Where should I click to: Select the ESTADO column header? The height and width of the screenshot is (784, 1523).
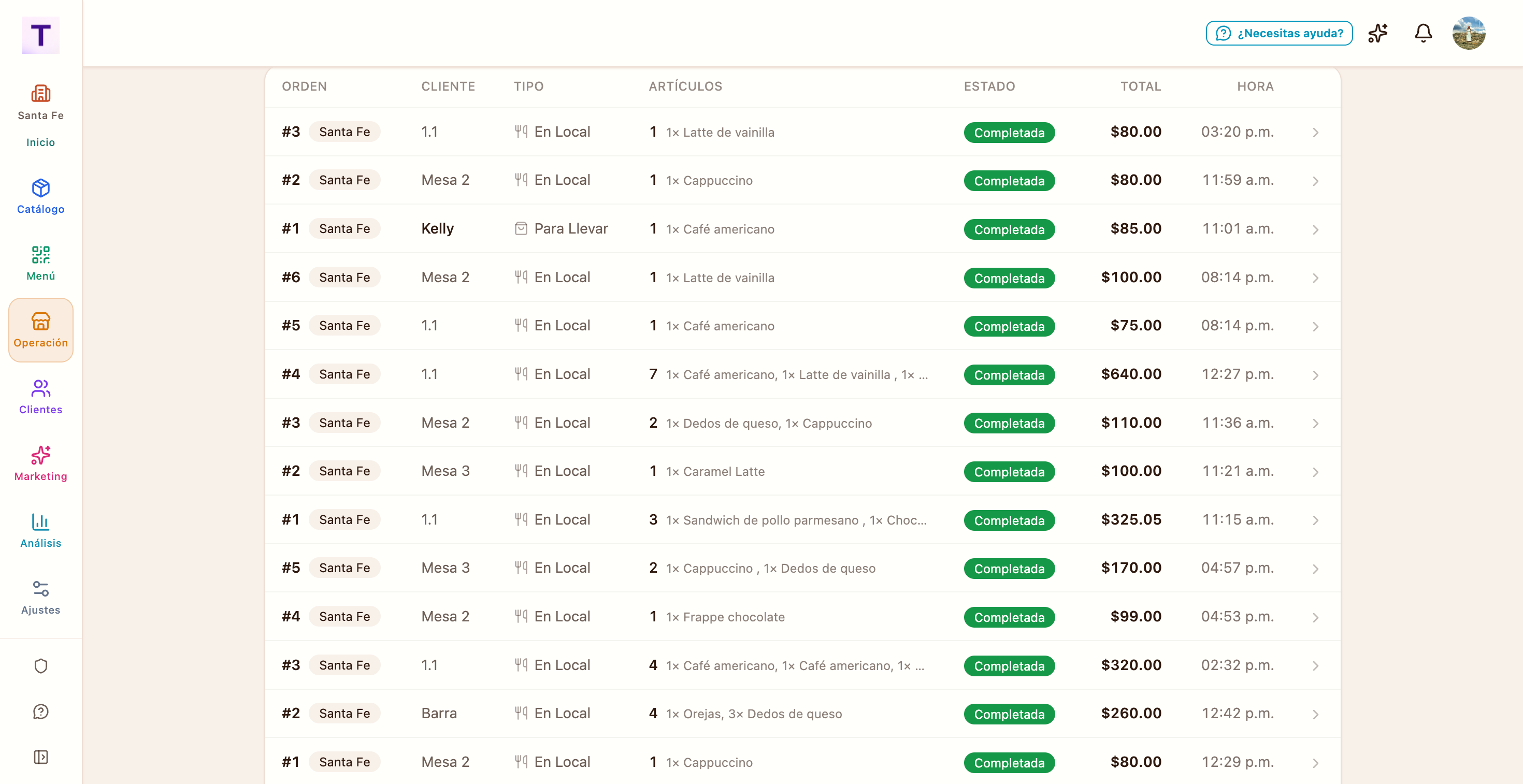[x=989, y=86]
